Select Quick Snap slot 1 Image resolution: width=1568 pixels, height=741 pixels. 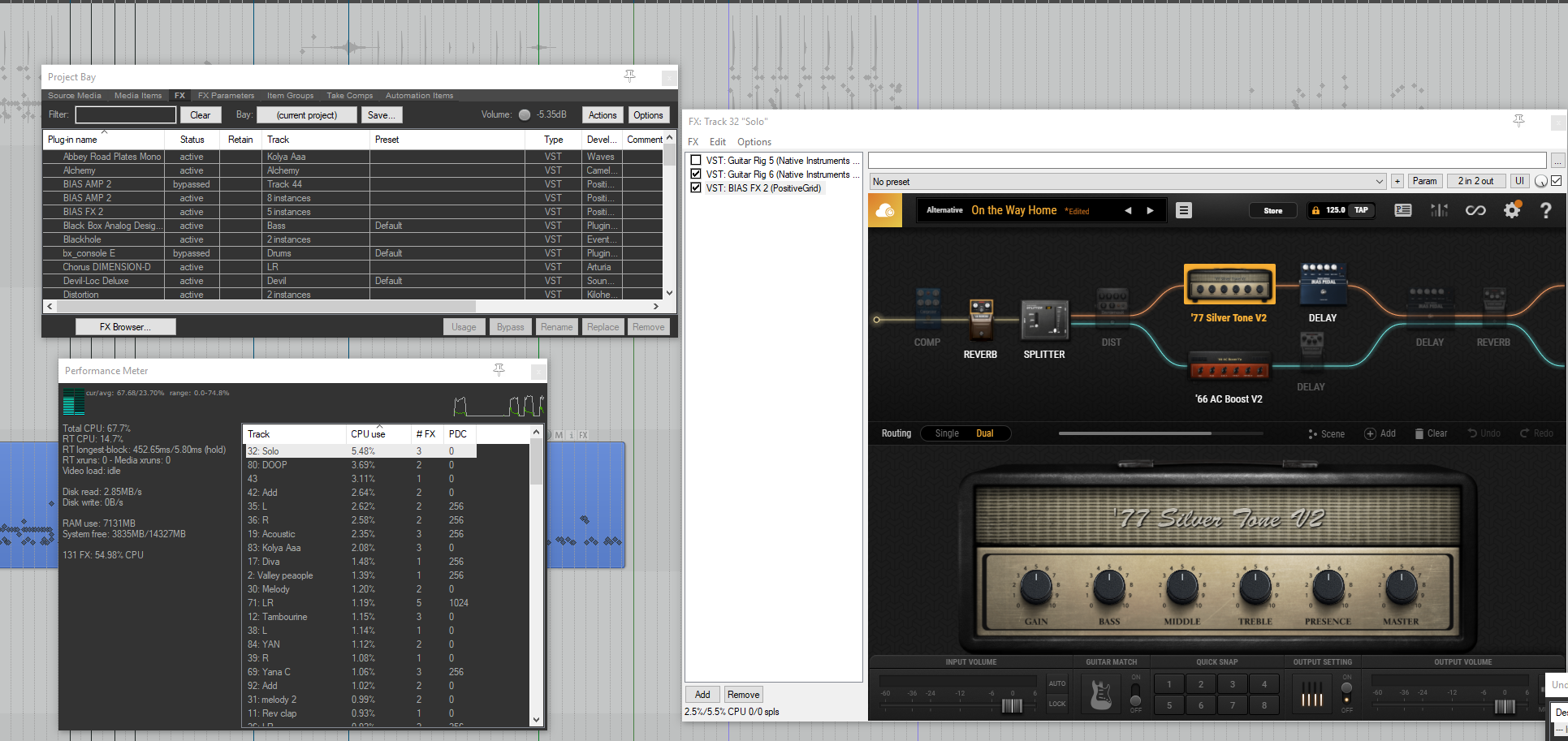click(x=1169, y=684)
